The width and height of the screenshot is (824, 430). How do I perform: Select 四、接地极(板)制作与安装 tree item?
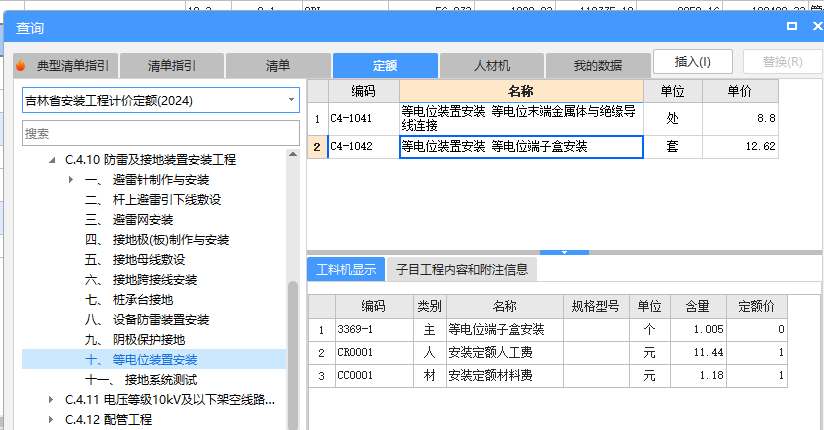pos(157,240)
